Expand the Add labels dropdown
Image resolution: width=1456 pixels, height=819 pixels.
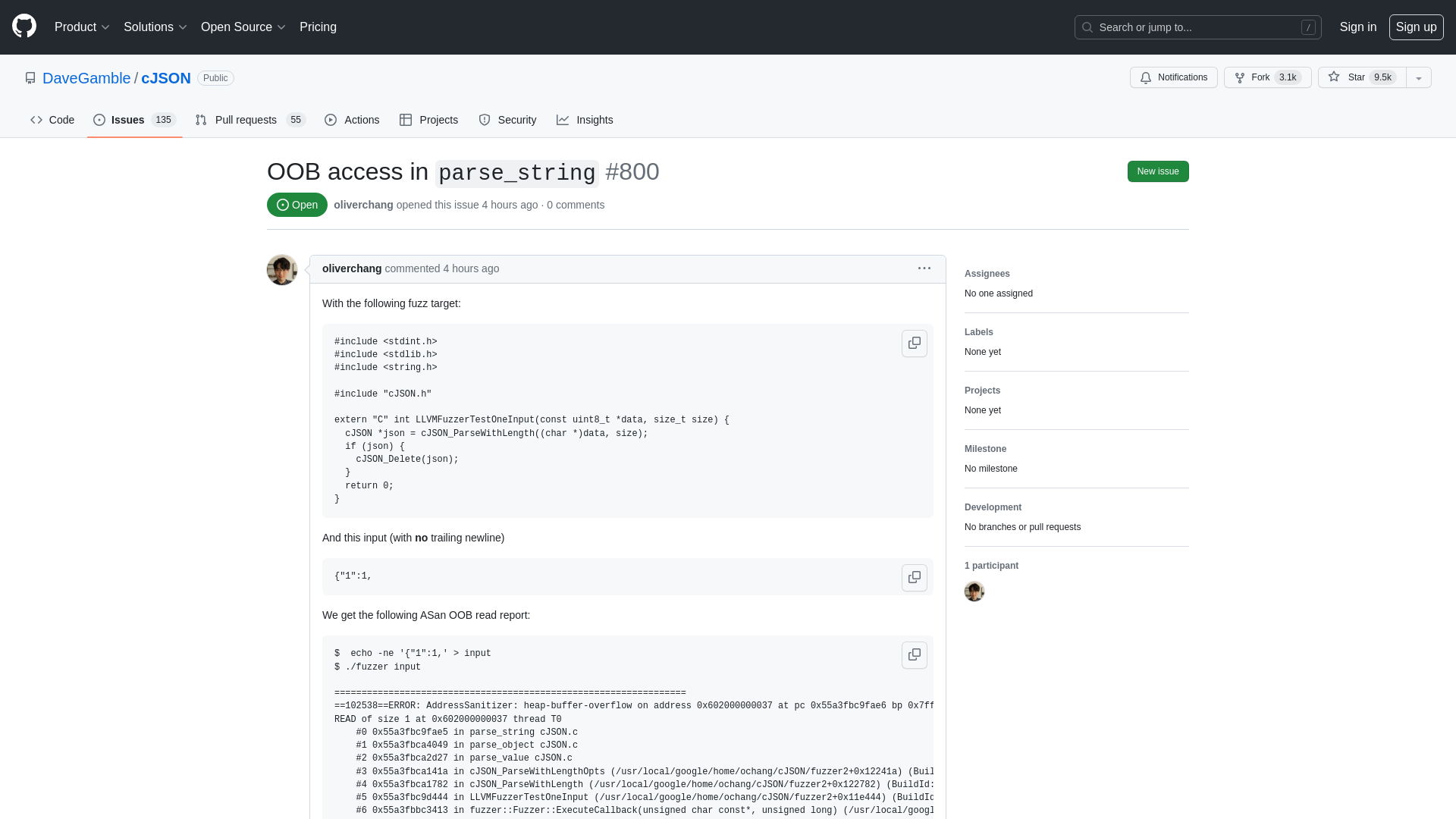[979, 332]
